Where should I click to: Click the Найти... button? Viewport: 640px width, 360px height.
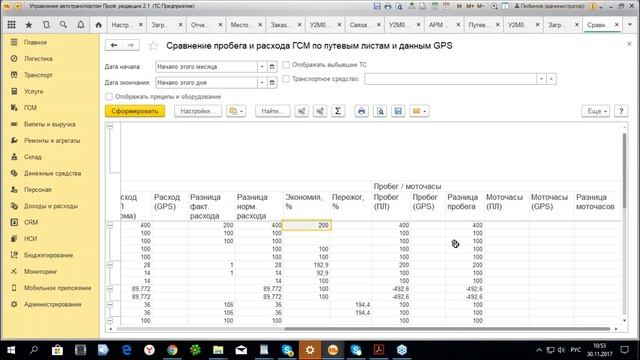(x=272, y=111)
